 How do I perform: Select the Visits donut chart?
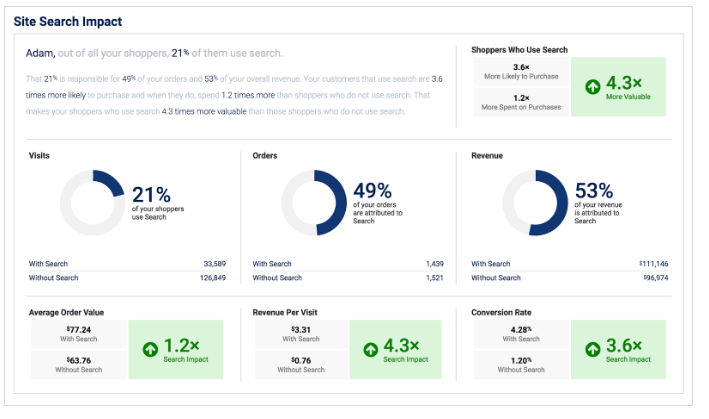point(92,203)
